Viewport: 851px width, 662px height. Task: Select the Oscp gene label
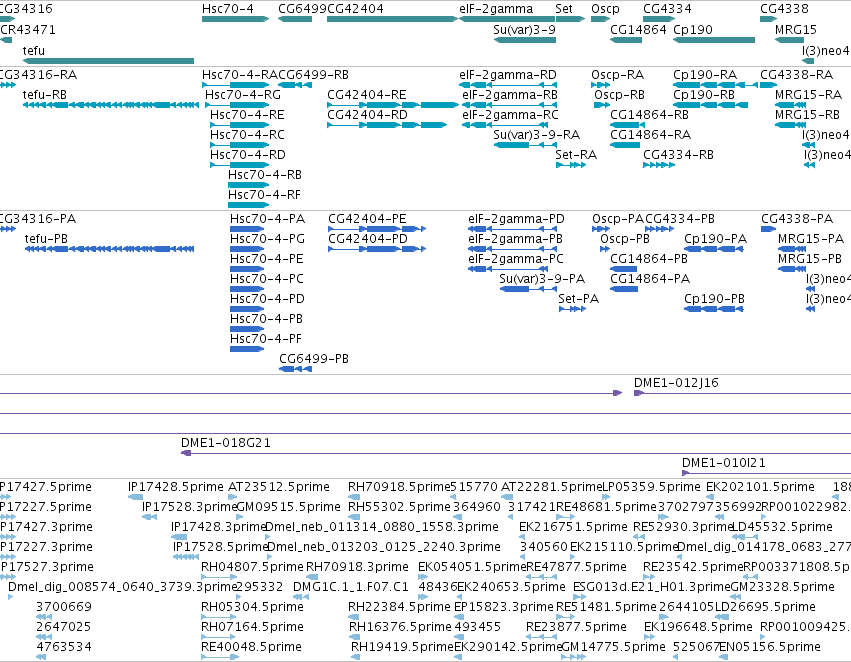coord(605,9)
